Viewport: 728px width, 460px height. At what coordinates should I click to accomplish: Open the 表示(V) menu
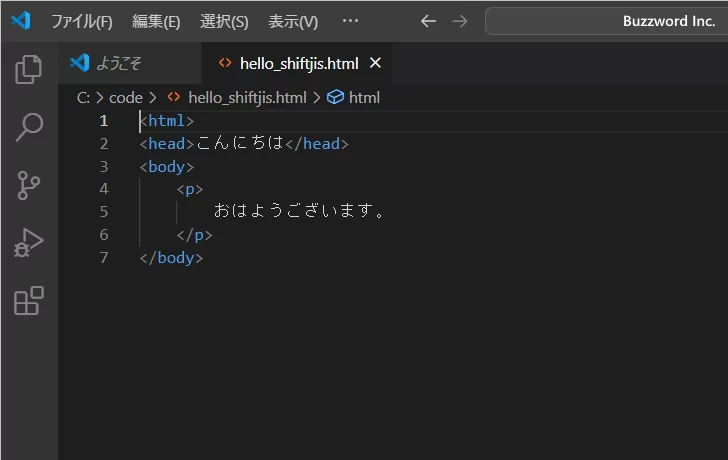pos(293,21)
